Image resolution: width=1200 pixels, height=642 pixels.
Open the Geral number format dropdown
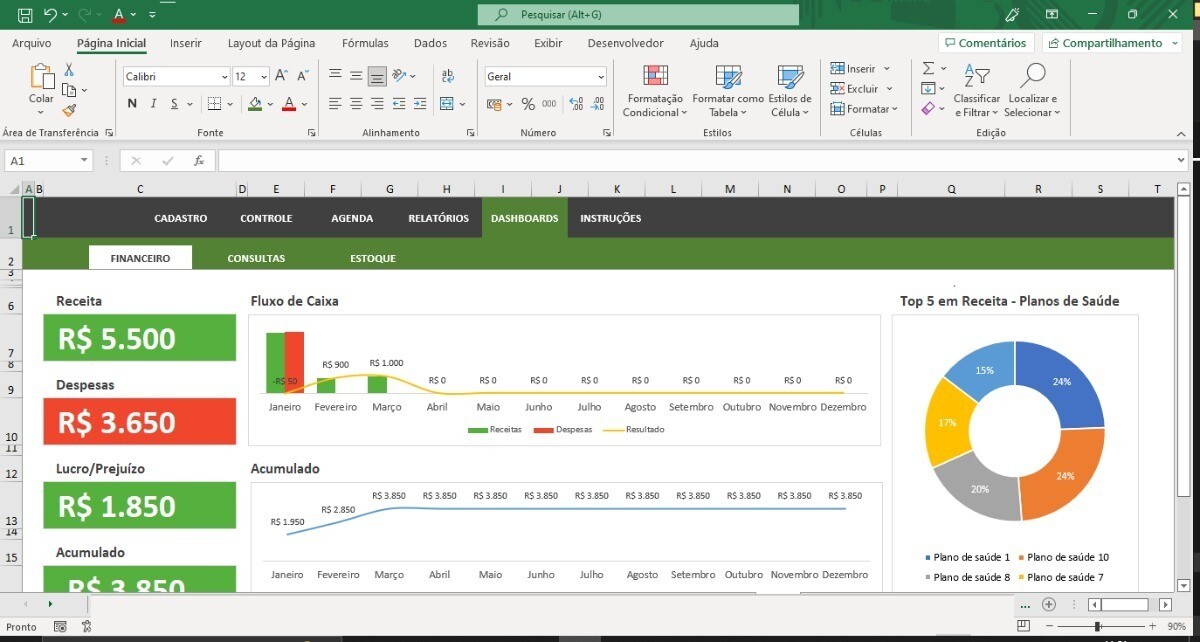(x=600, y=77)
